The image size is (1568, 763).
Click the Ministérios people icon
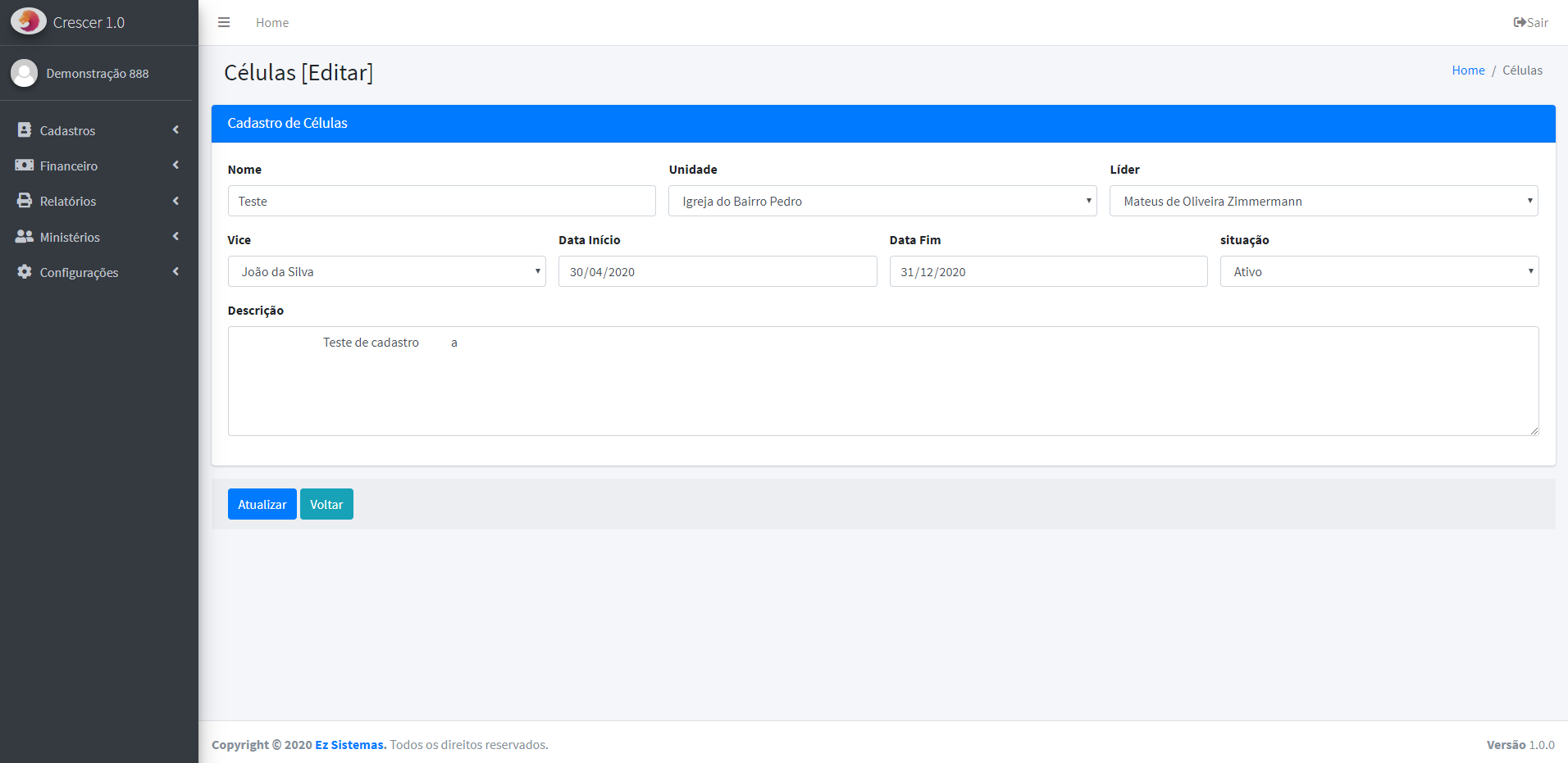pos(25,236)
